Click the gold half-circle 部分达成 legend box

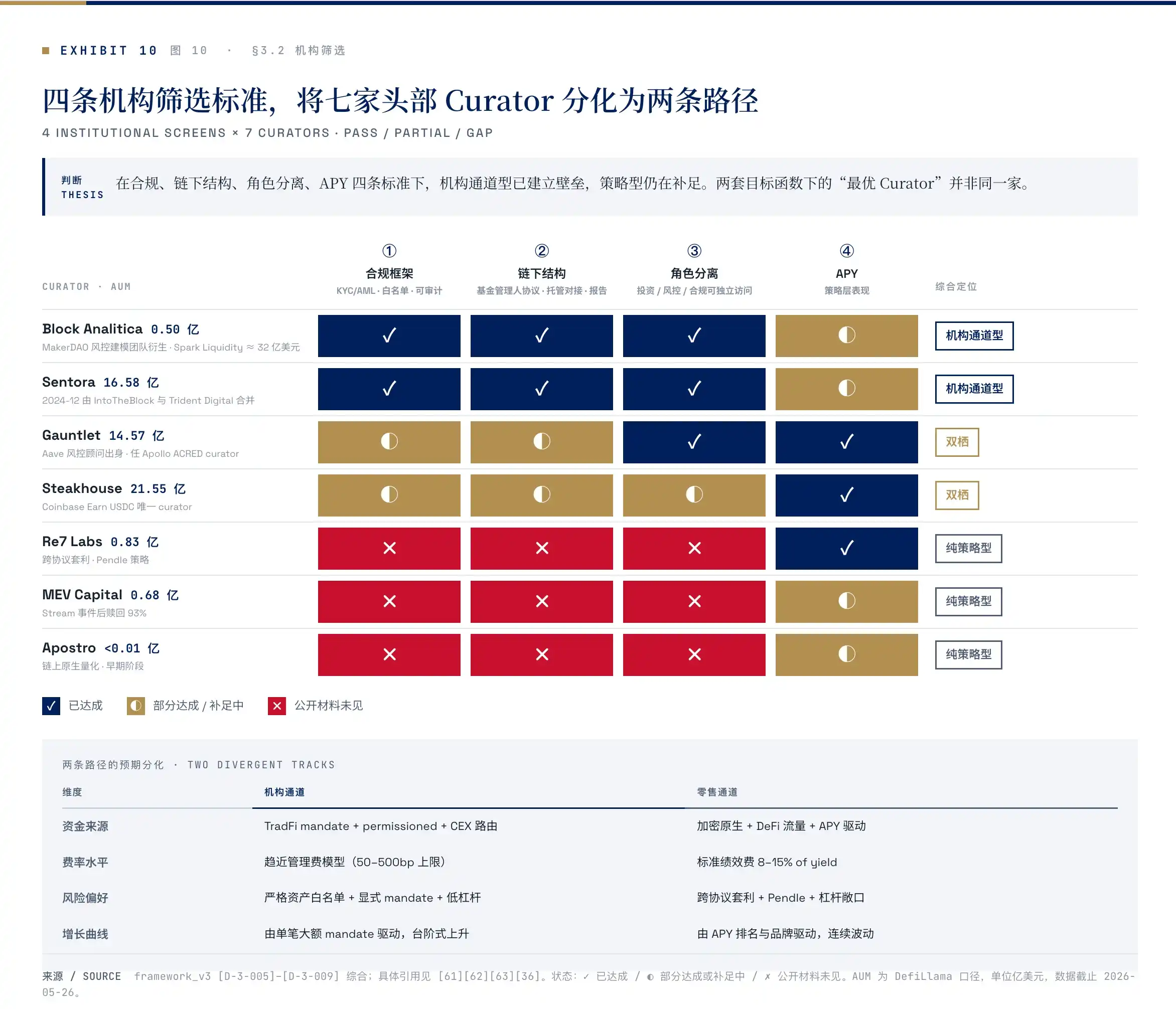(135, 706)
